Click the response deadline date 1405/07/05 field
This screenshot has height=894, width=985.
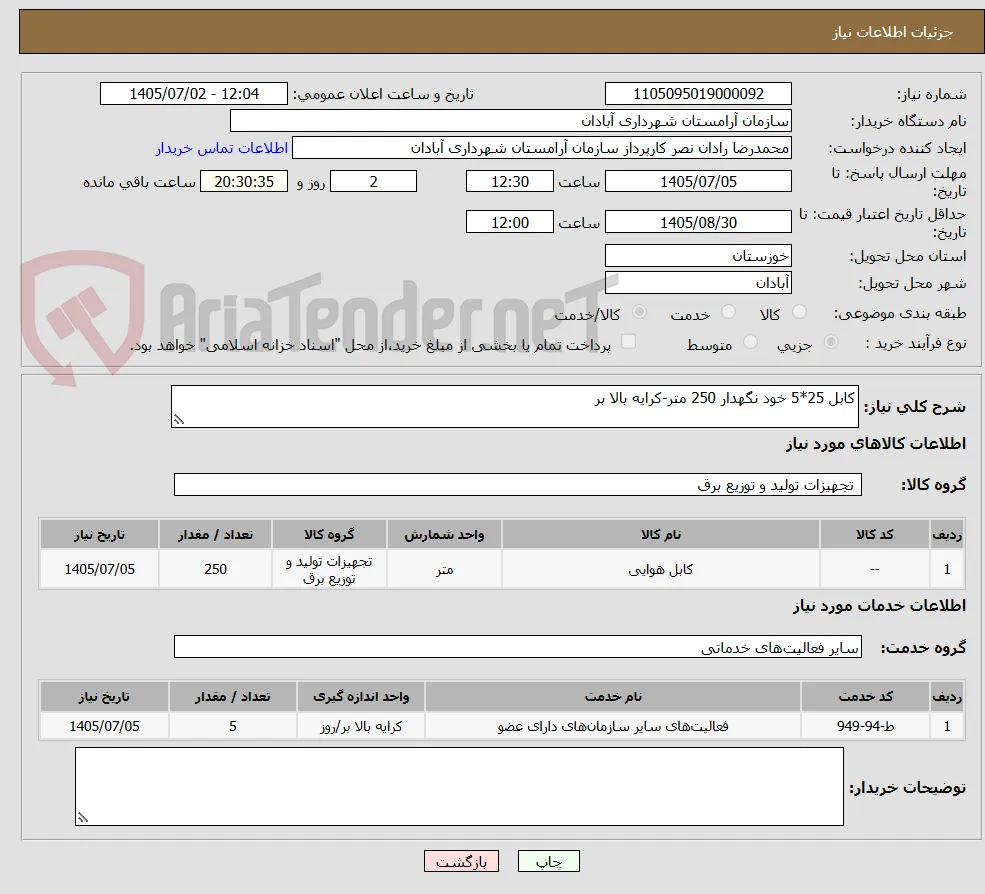point(698,182)
